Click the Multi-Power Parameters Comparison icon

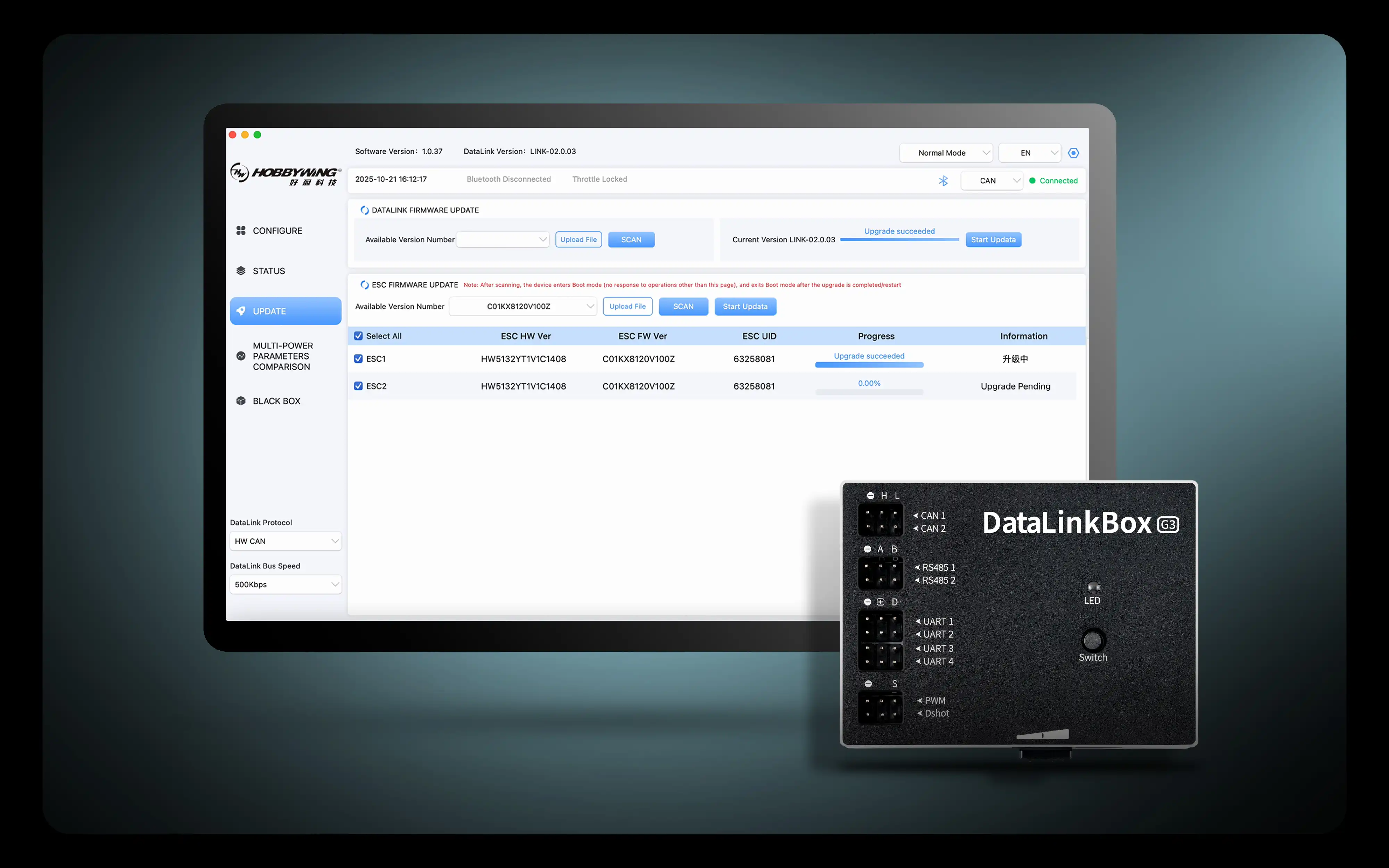[x=241, y=356]
